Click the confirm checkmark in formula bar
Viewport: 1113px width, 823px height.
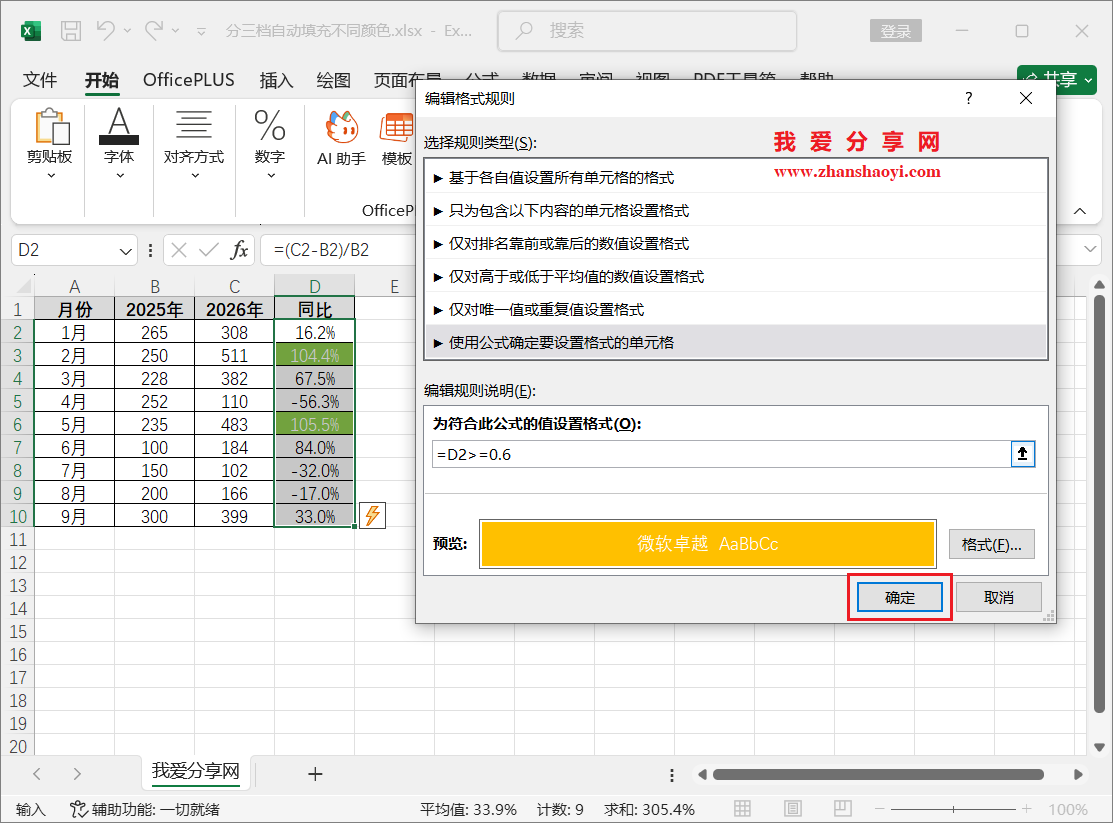[x=209, y=250]
